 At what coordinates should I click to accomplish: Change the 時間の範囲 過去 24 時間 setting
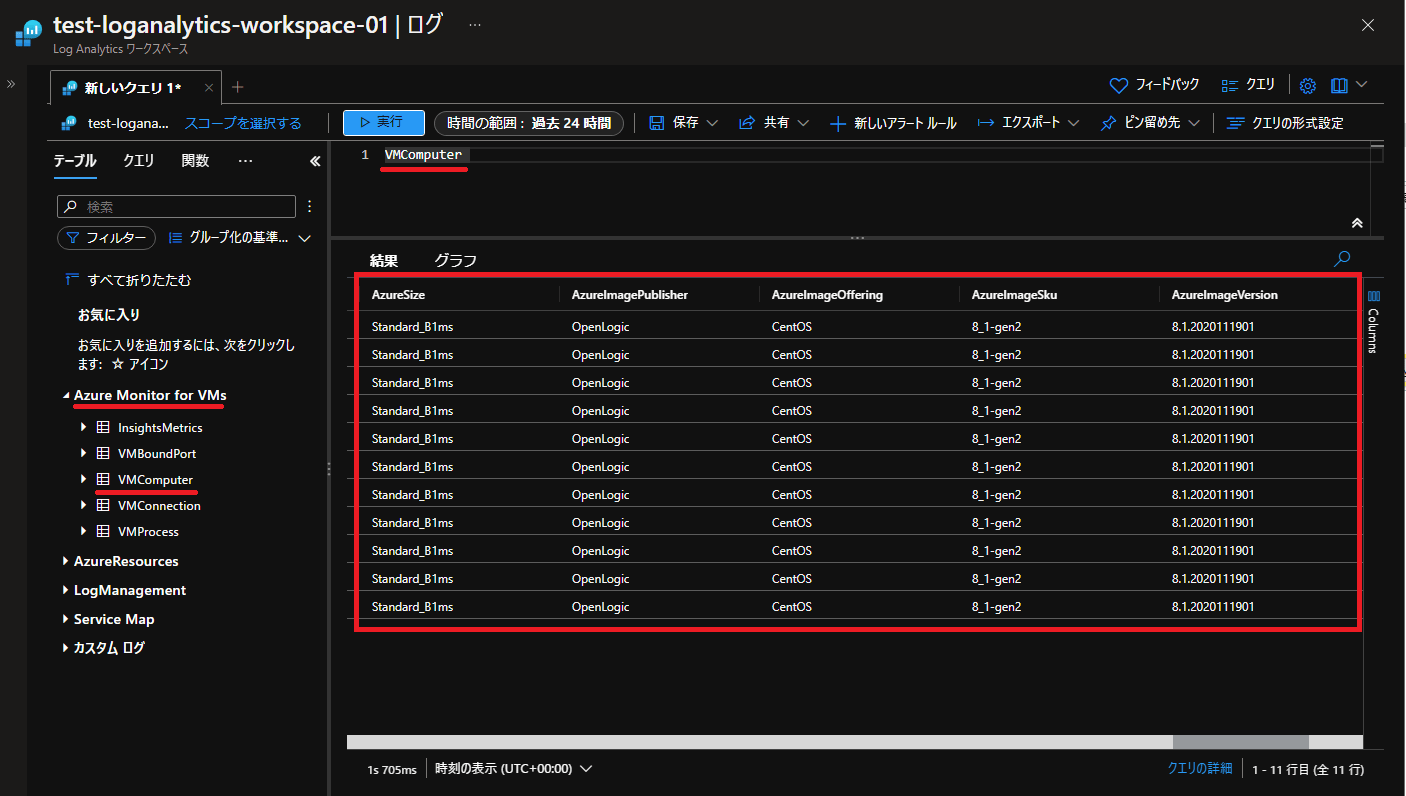529,123
